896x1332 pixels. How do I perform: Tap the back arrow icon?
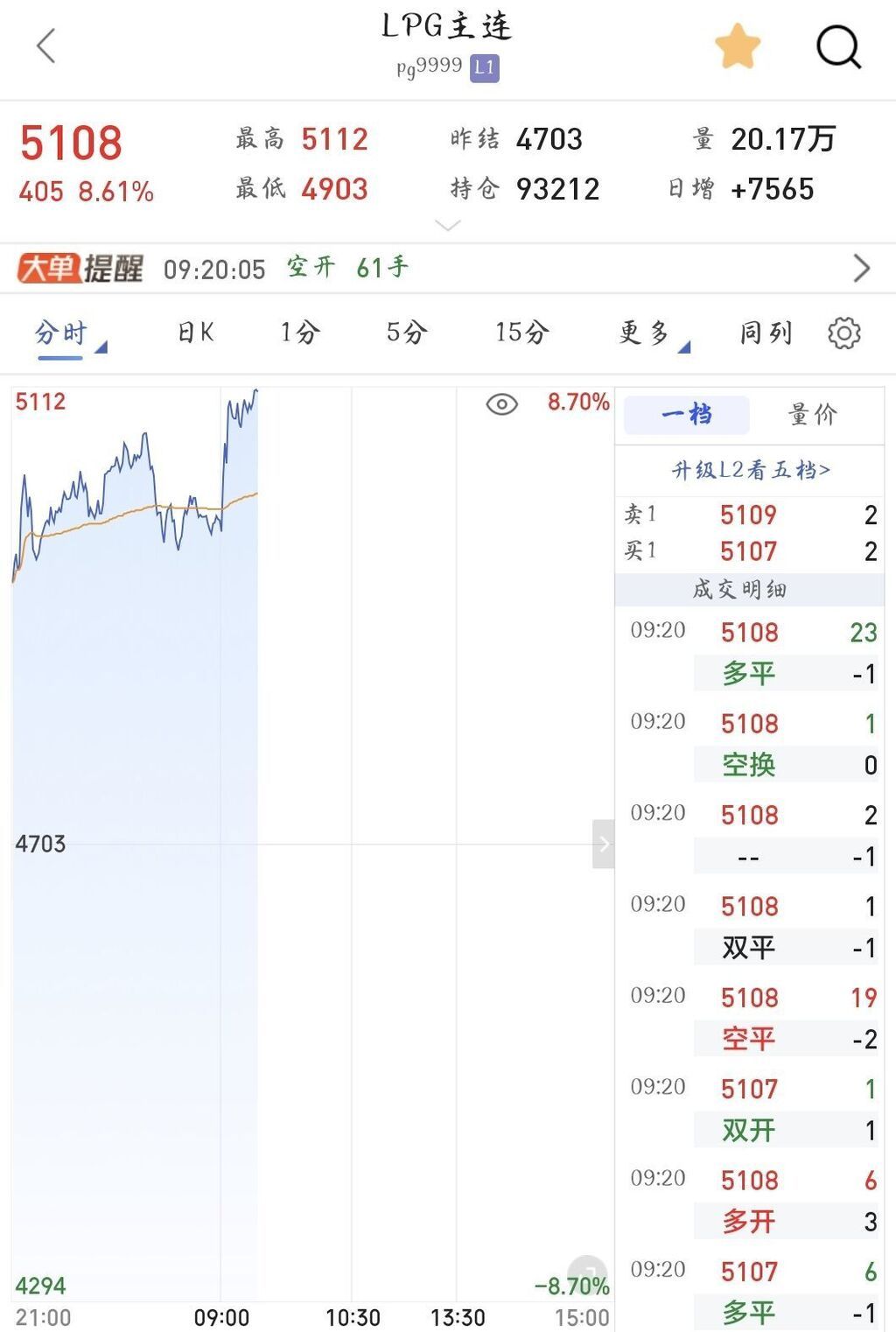tap(46, 46)
